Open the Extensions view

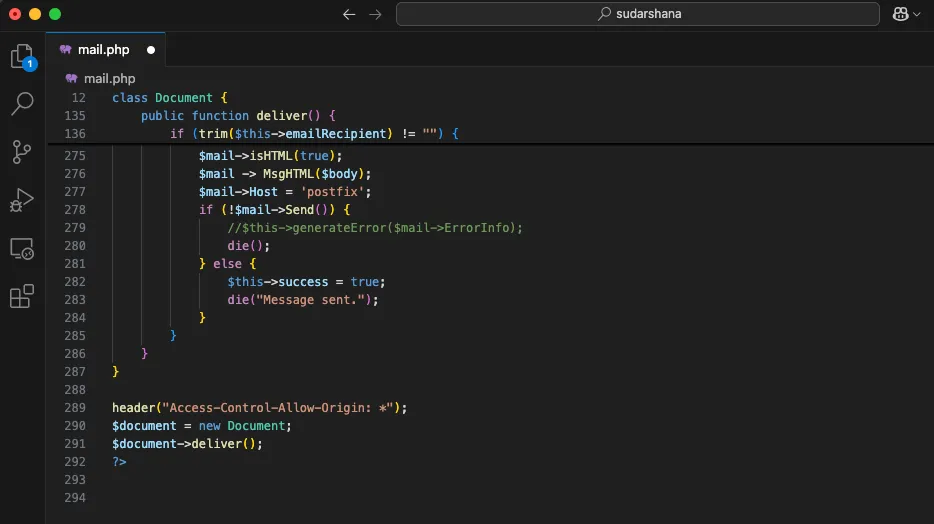coord(22,296)
